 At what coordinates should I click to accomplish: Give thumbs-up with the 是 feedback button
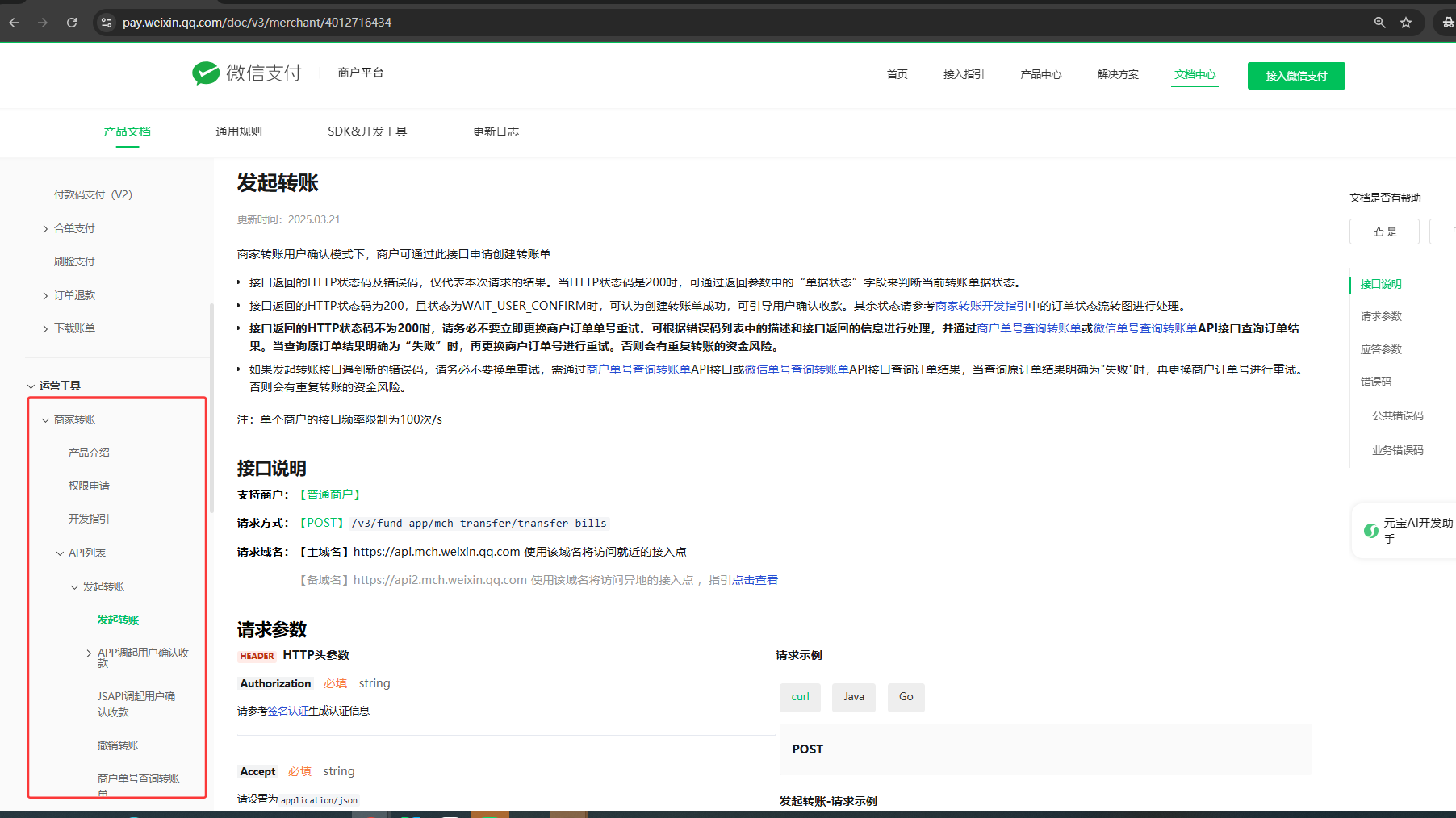click(x=1384, y=232)
